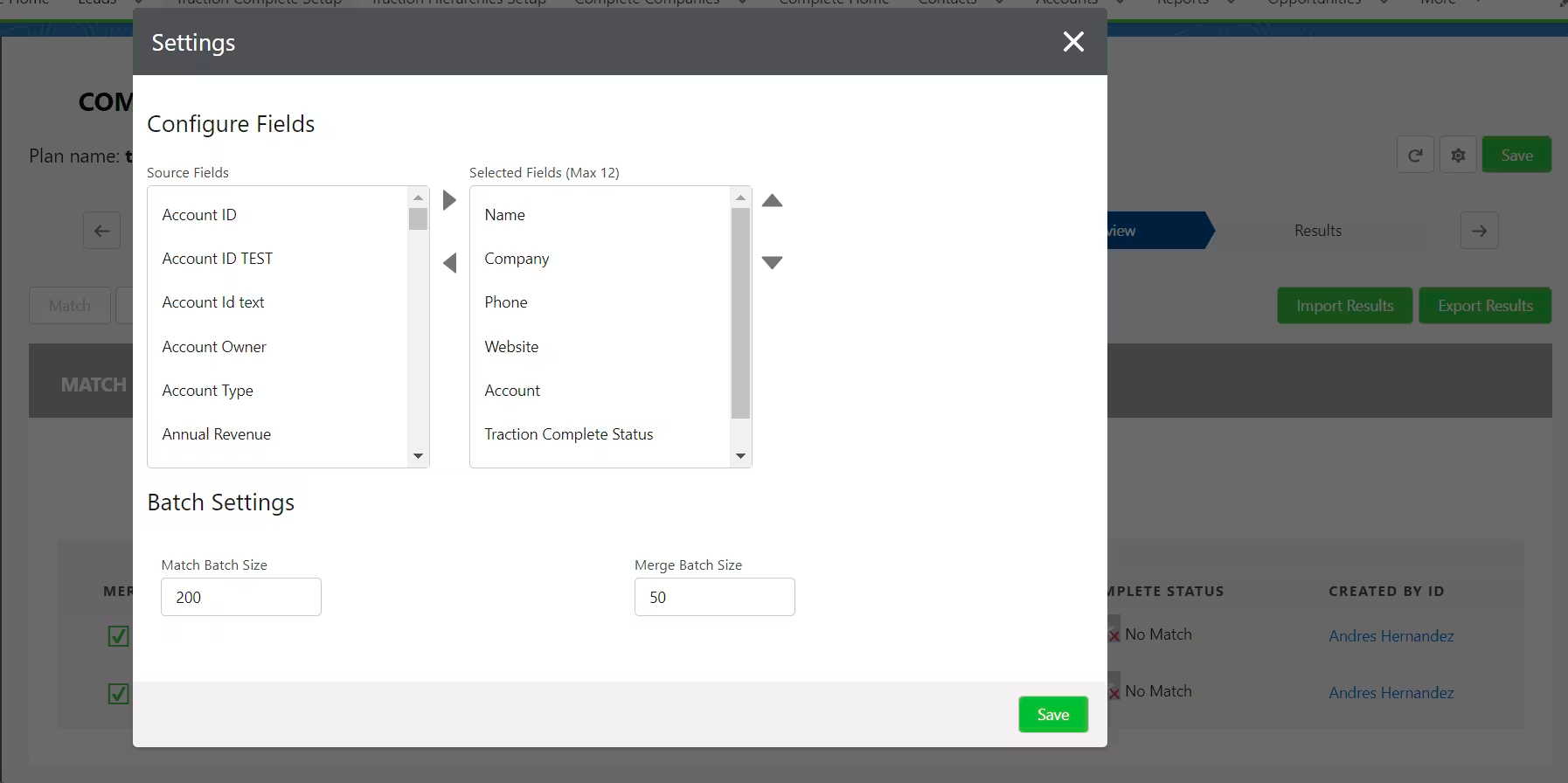Select Account Owner source field
The height and width of the screenshot is (783, 1568).
pyautogui.click(x=278, y=347)
